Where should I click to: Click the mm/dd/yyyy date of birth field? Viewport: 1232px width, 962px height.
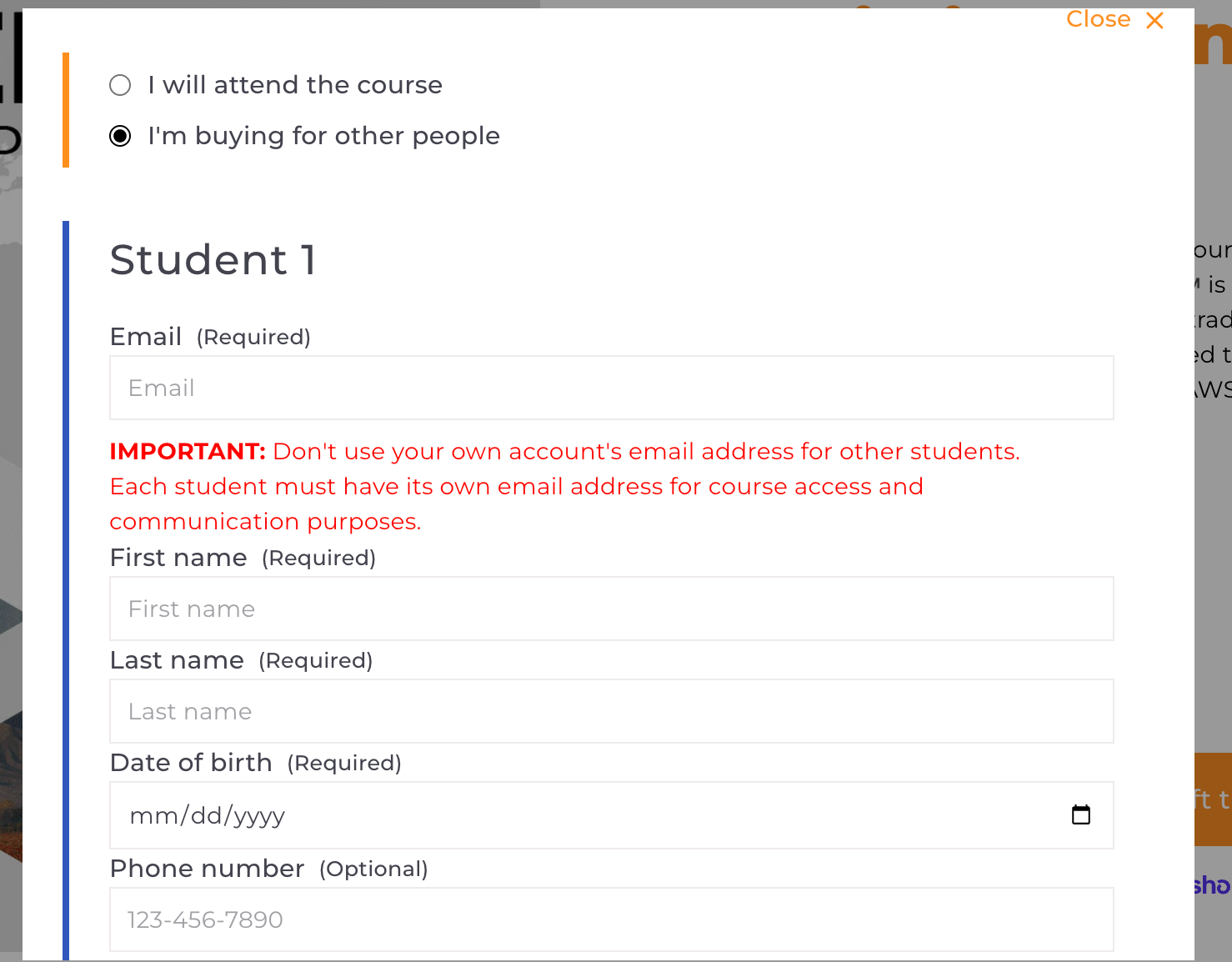612,815
